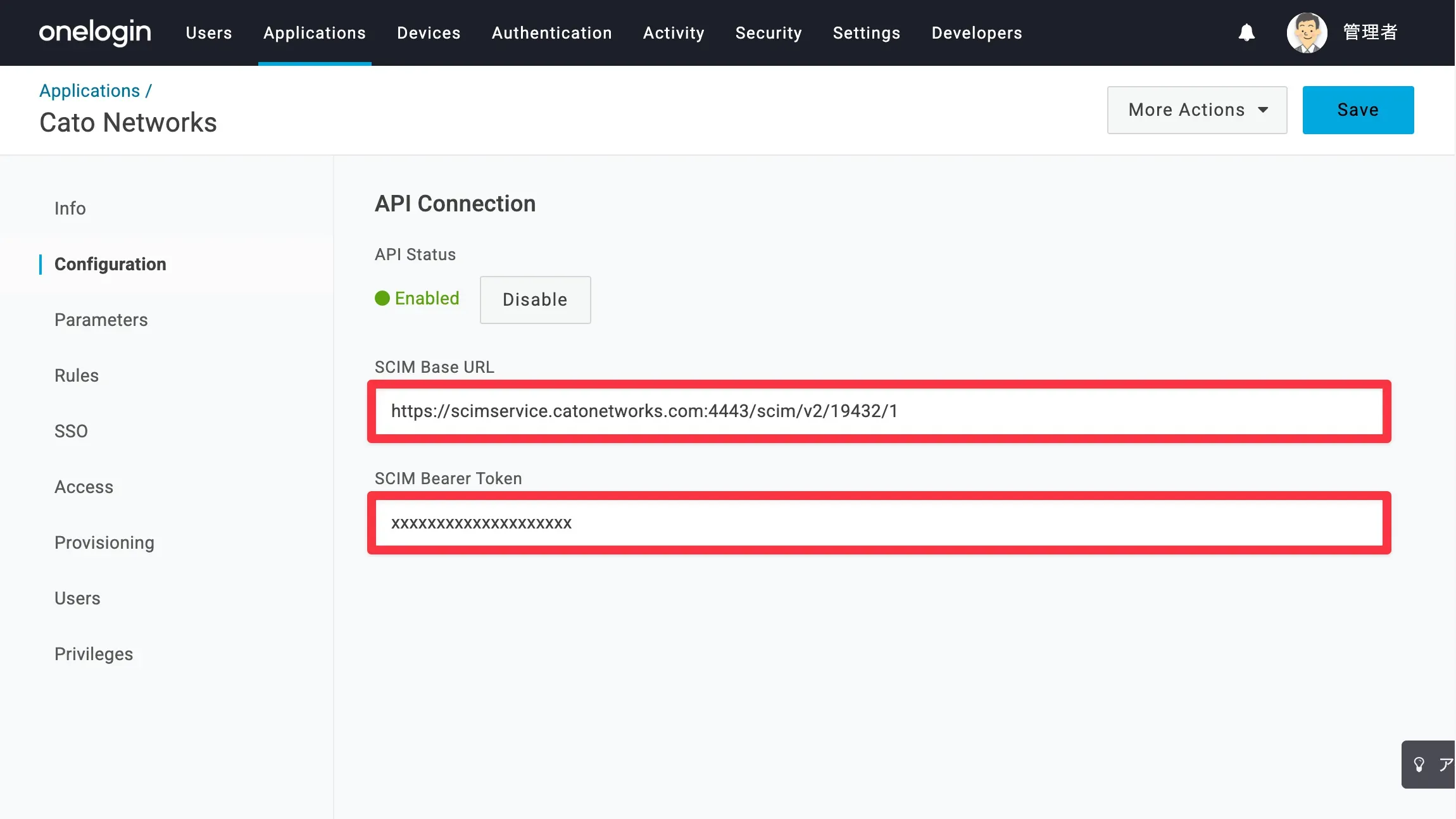The width and height of the screenshot is (1456, 819).
Task: Focus the SCIM Bearer Token field
Action: [x=879, y=523]
